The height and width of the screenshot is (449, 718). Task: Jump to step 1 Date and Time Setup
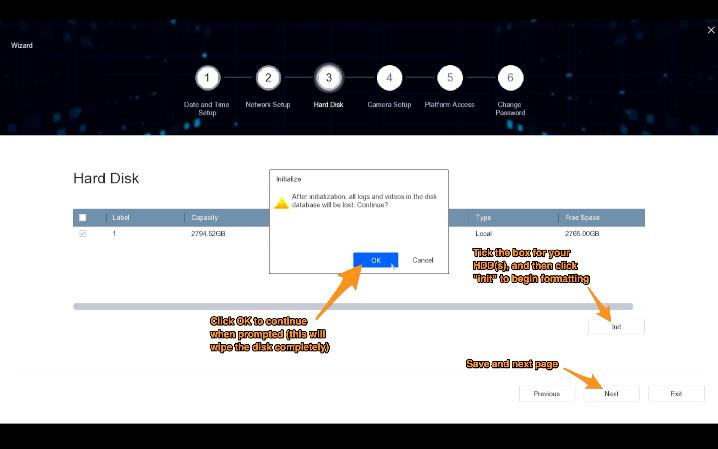coord(207,78)
